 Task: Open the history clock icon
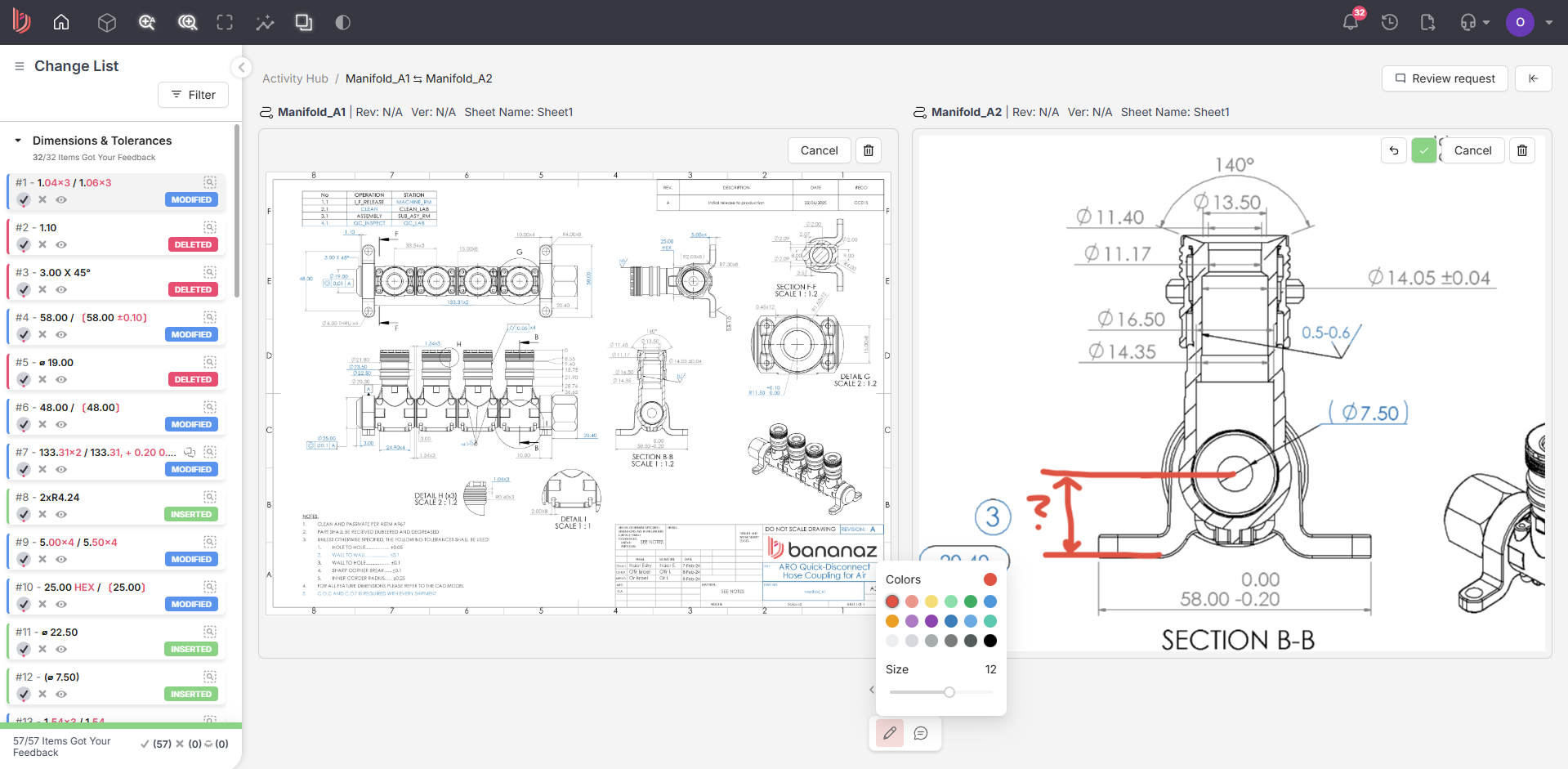[1390, 22]
